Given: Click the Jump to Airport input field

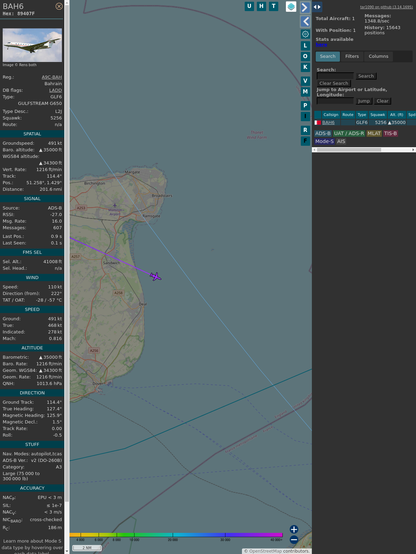Looking at the screenshot, I should coord(335,101).
